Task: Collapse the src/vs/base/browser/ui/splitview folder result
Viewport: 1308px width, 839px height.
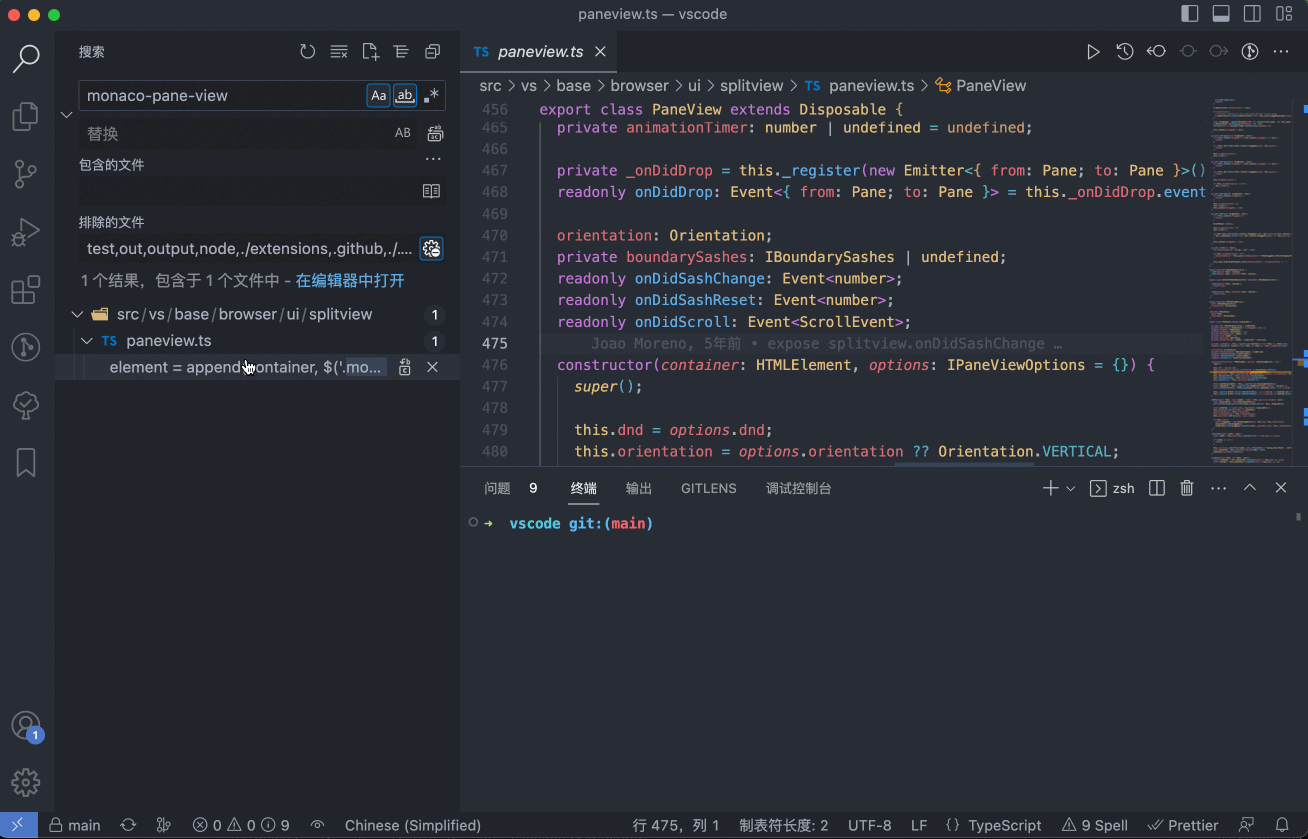Action: 77,314
